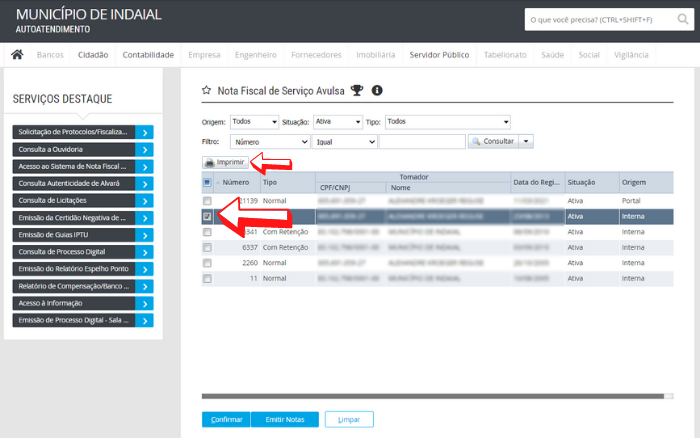Screen dimensions: 700x438
Task: Toggle the select-all checkbox in table header
Action: (x=207, y=183)
